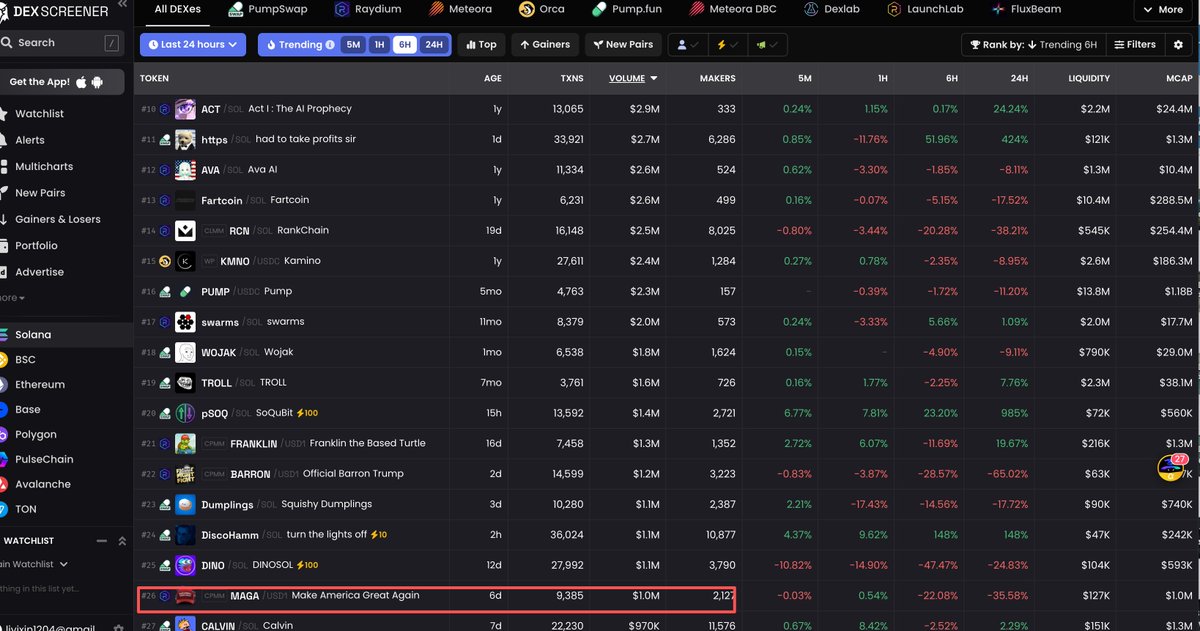1200x631 pixels.
Task: Click the Top button
Action: point(481,45)
